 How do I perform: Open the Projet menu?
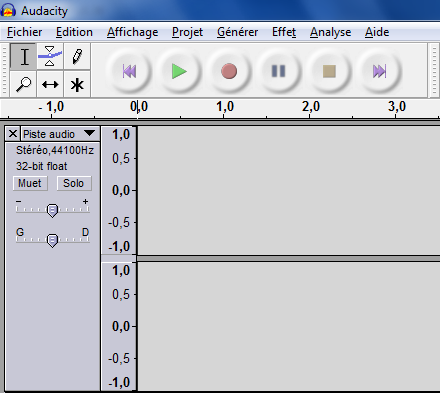(187, 32)
